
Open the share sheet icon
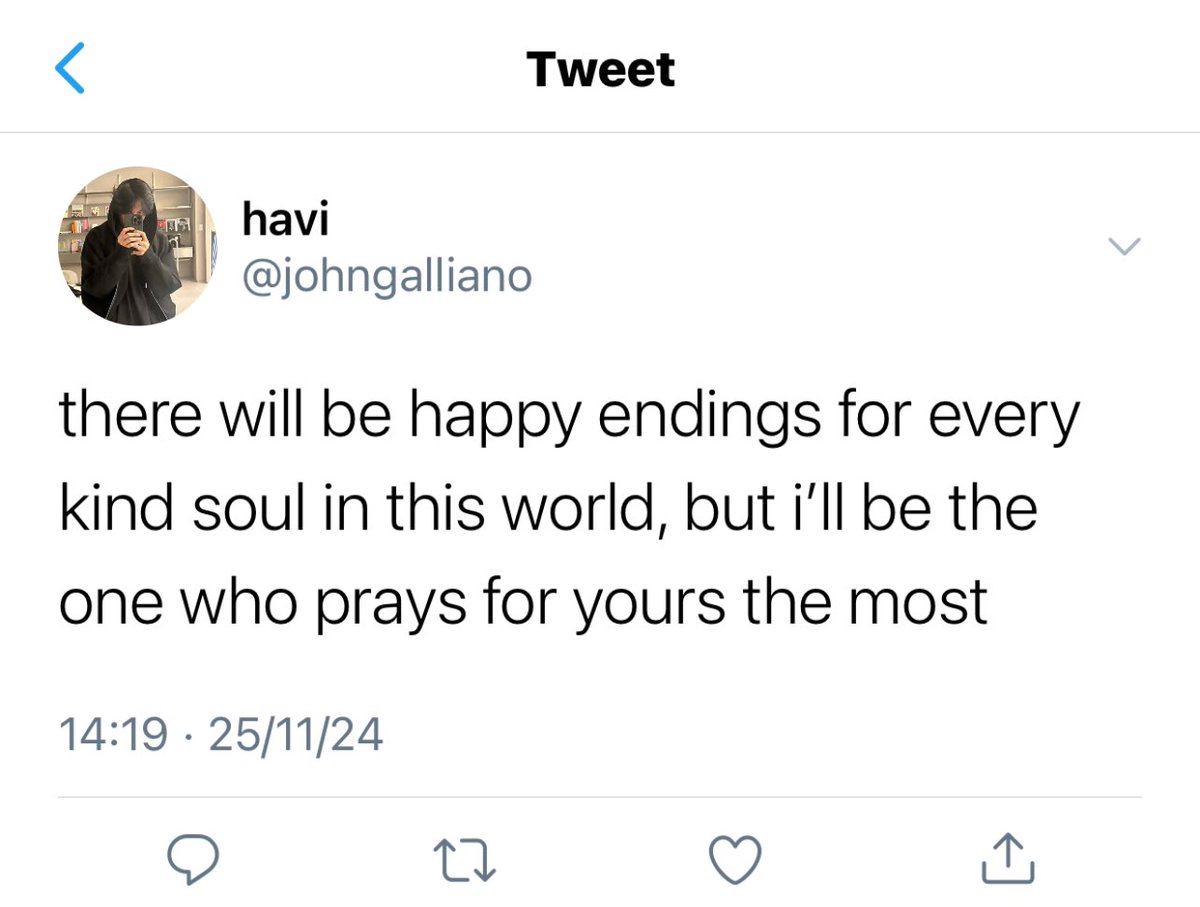(x=1006, y=858)
